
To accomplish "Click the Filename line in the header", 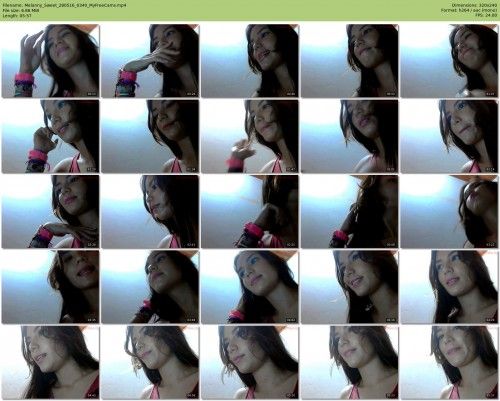I will coord(64,5).
